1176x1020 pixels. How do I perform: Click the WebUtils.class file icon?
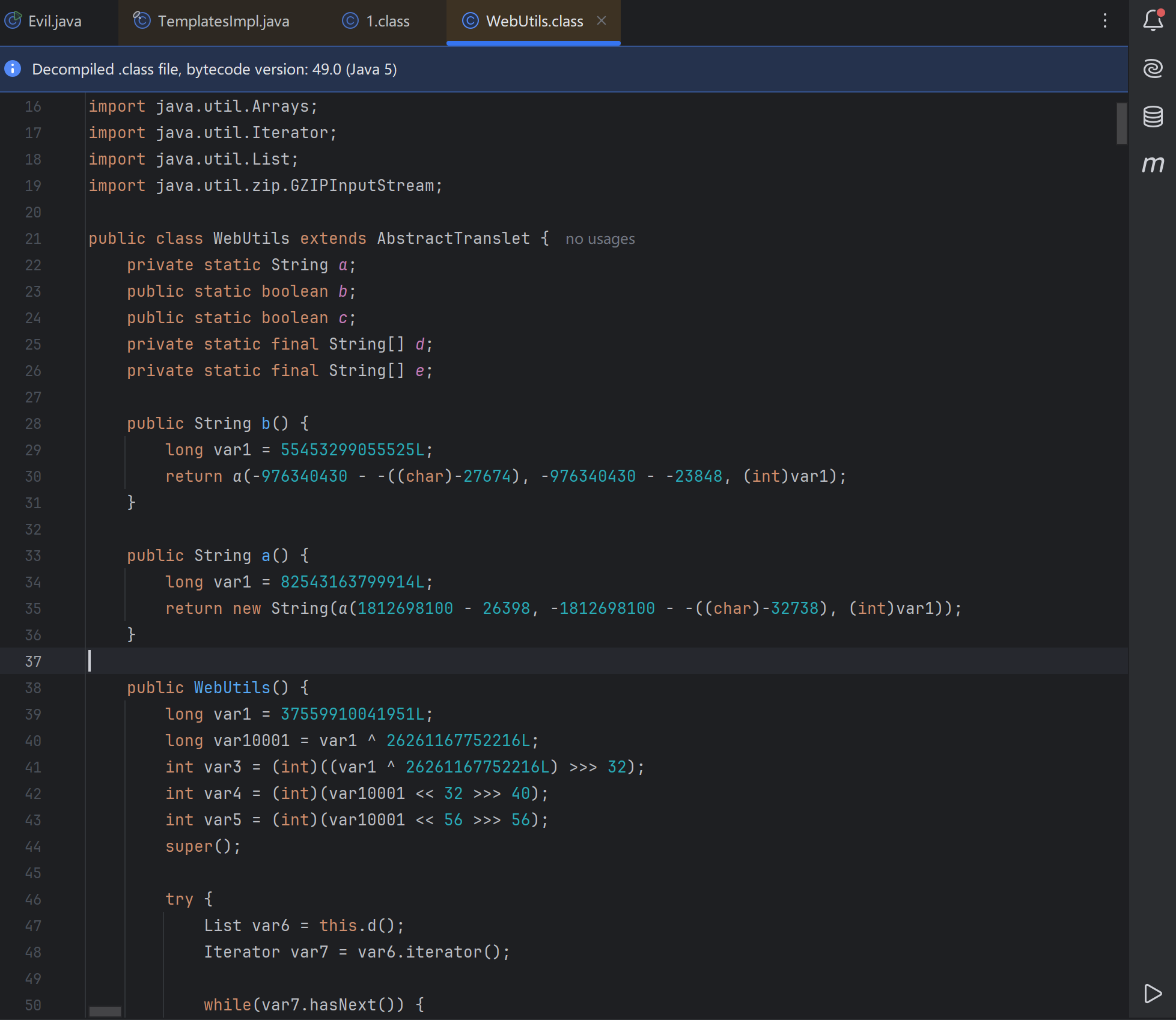[470, 21]
